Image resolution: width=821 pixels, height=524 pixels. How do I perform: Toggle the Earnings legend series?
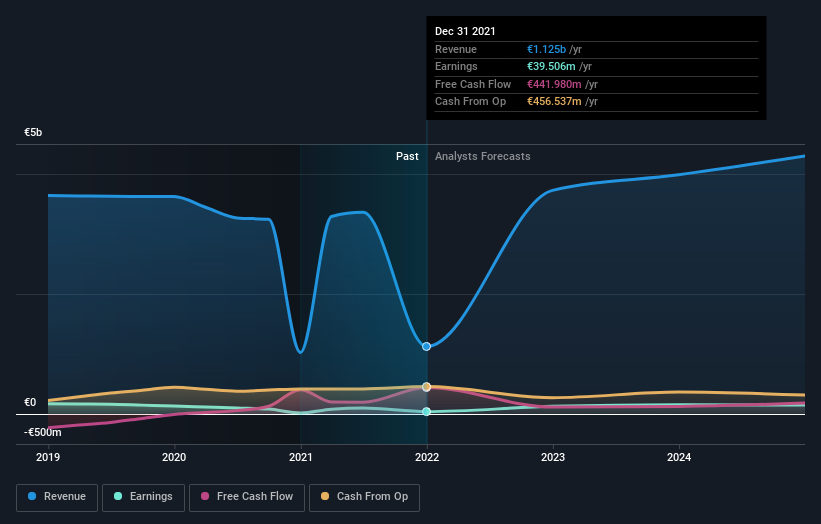coord(143,497)
